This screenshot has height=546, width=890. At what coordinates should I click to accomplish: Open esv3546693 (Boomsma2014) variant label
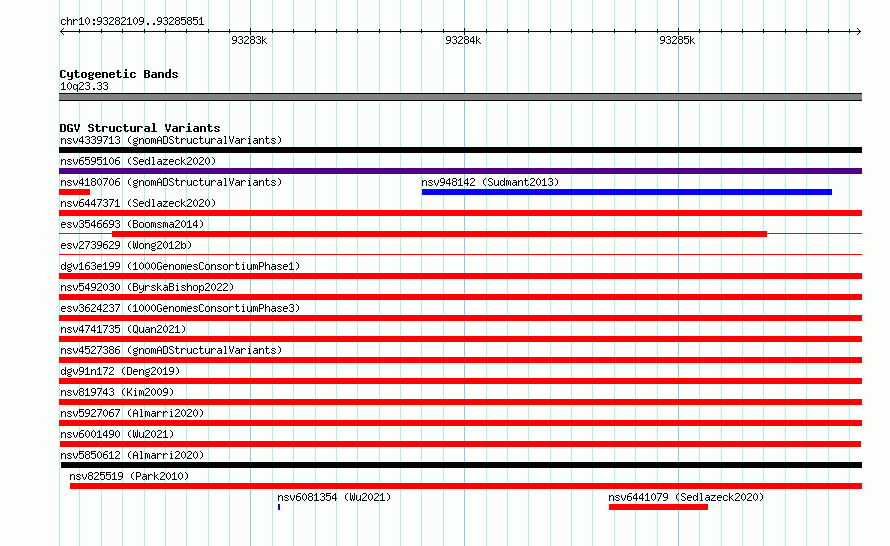(x=132, y=224)
